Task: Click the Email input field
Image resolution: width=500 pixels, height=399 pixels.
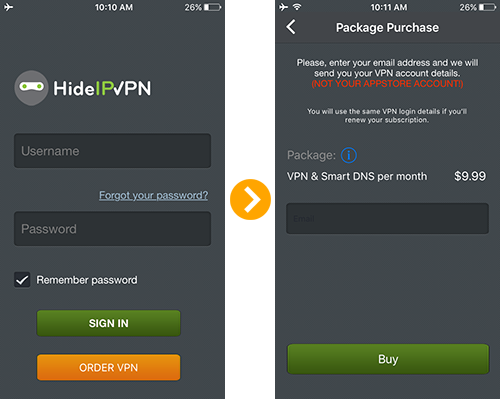Action: tap(387, 218)
